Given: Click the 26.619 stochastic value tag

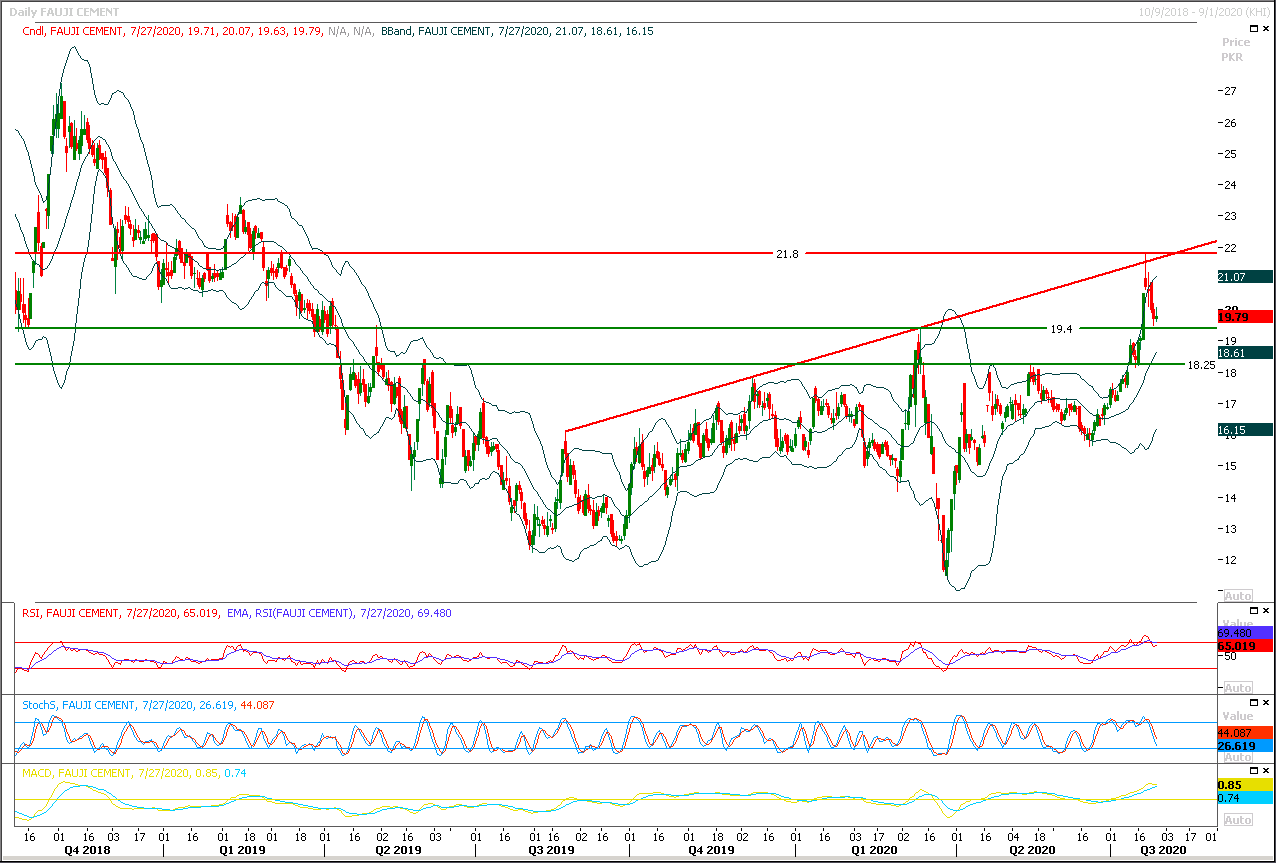Looking at the screenshot, I should click(x=1245, y=746).
